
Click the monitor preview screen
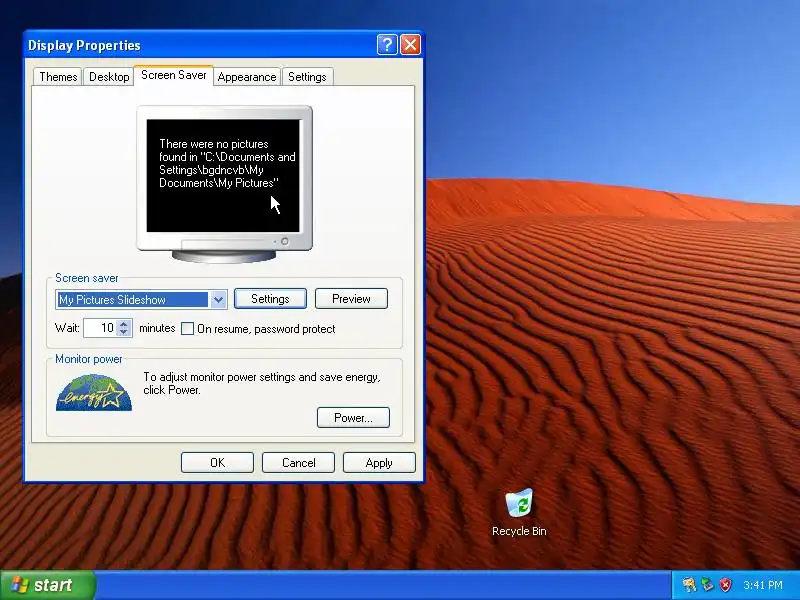(223, 176)
